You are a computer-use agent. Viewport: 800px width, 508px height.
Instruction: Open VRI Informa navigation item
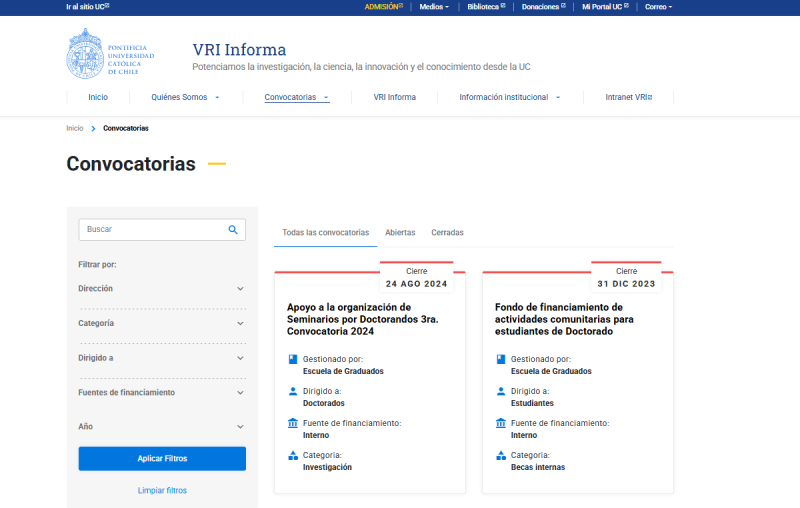(394, 97)
